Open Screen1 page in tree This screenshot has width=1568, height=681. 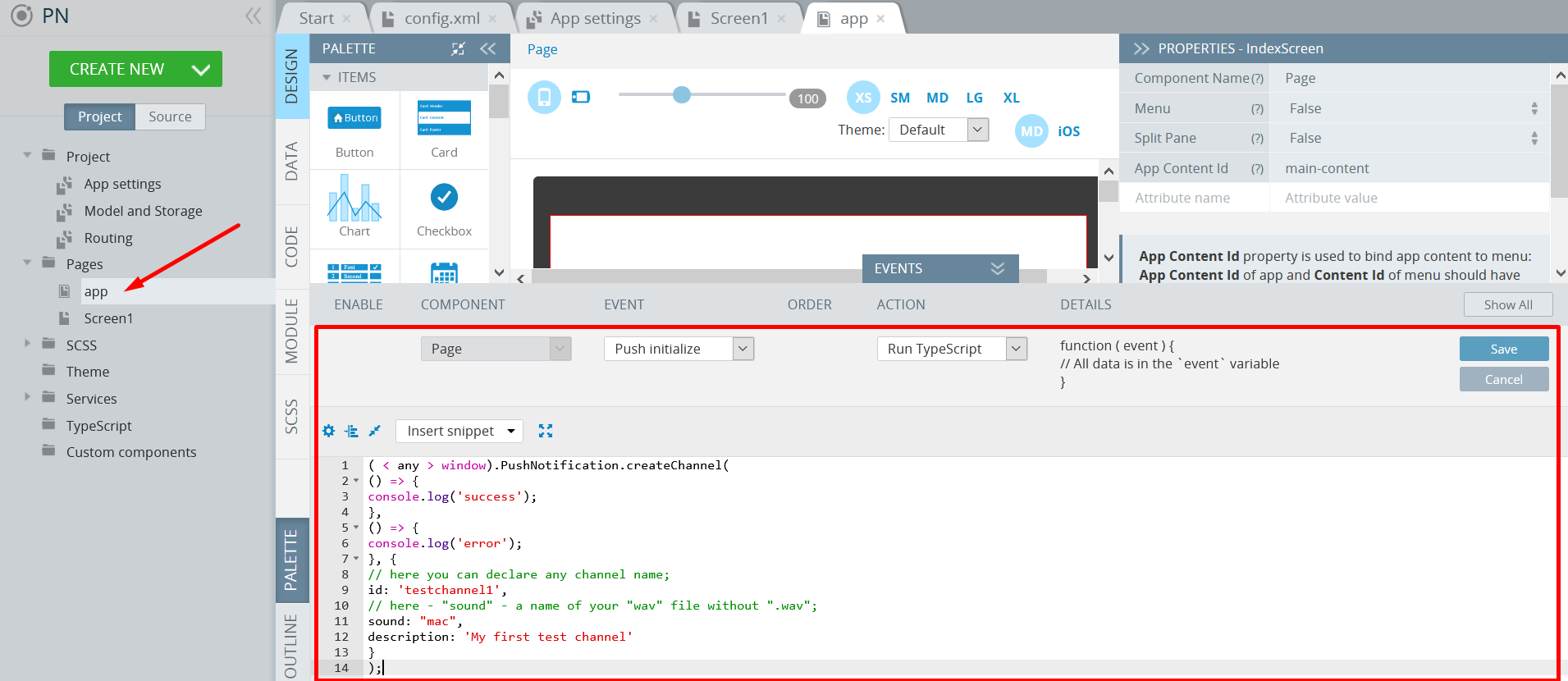coord(108,318)
